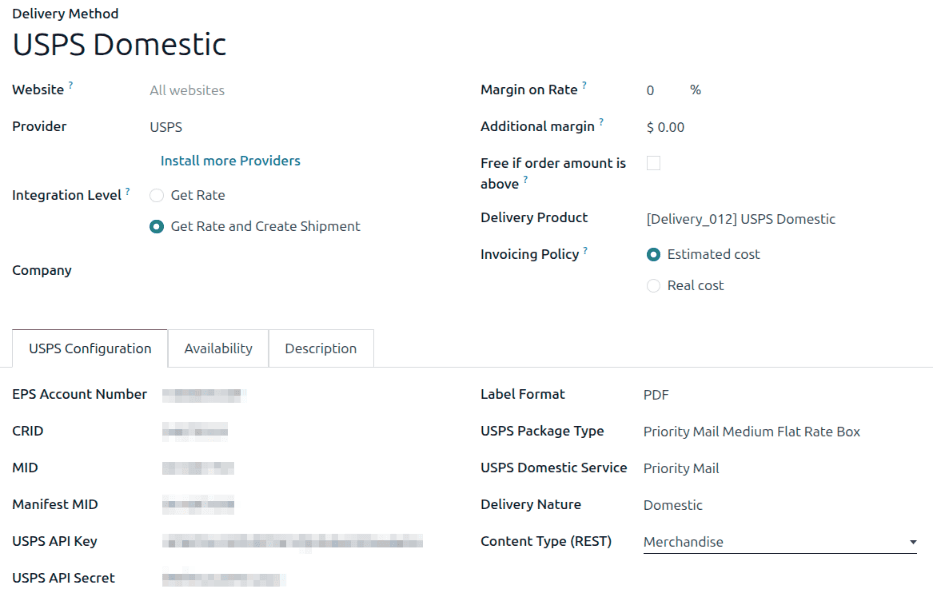Screen dimensions: 933x593
Task: Open the Delivery Product field
Action: [x=741, y=219]
